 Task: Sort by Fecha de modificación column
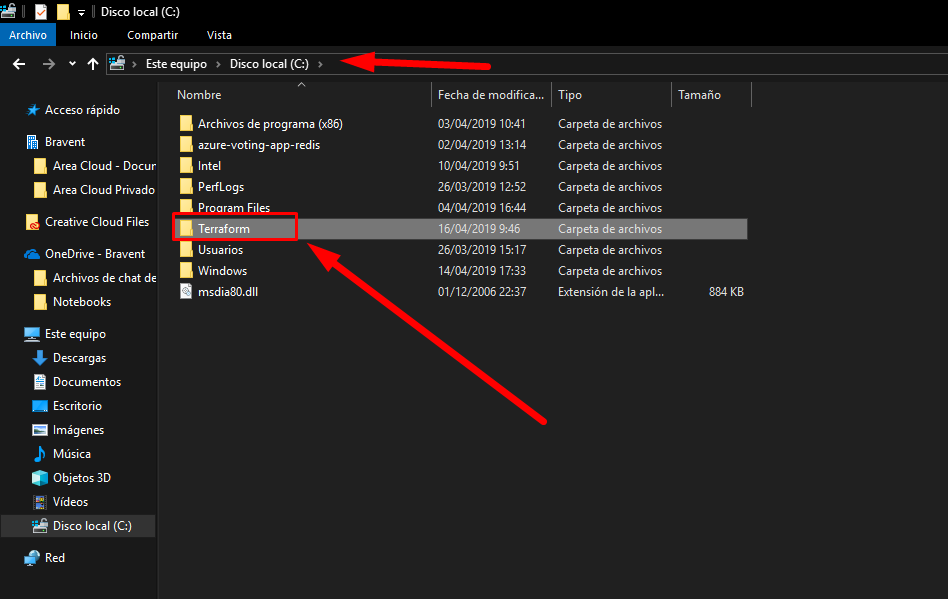click(491, 95)
